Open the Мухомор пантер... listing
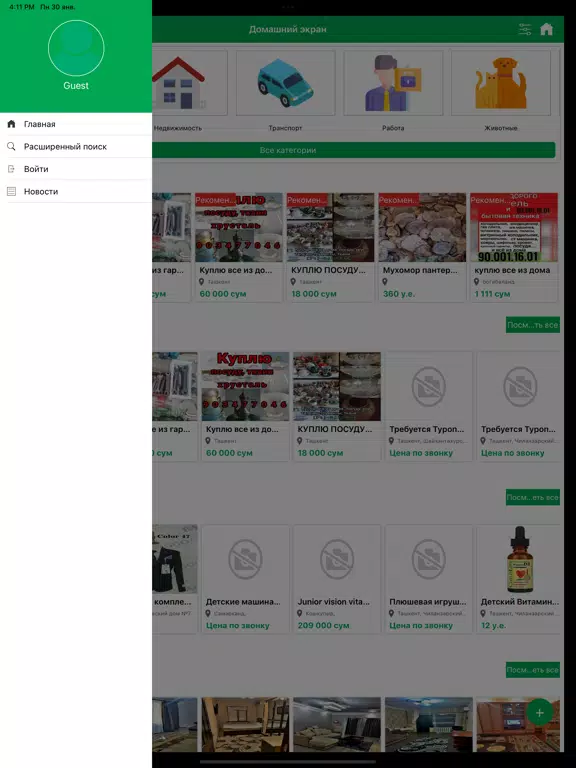The image size is (576, 768). 422,247
